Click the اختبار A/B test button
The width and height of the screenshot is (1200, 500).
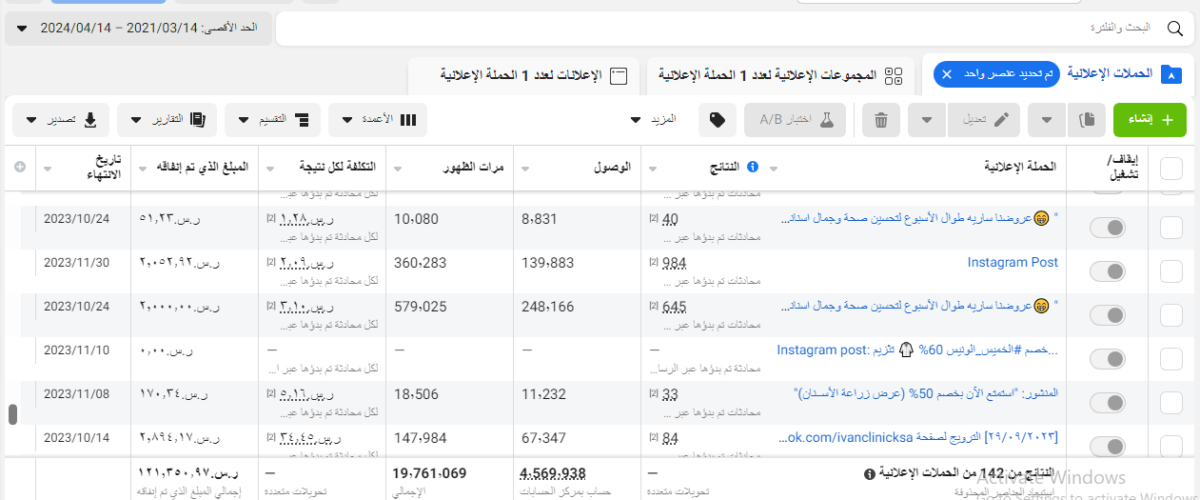(x=795, y=120)
